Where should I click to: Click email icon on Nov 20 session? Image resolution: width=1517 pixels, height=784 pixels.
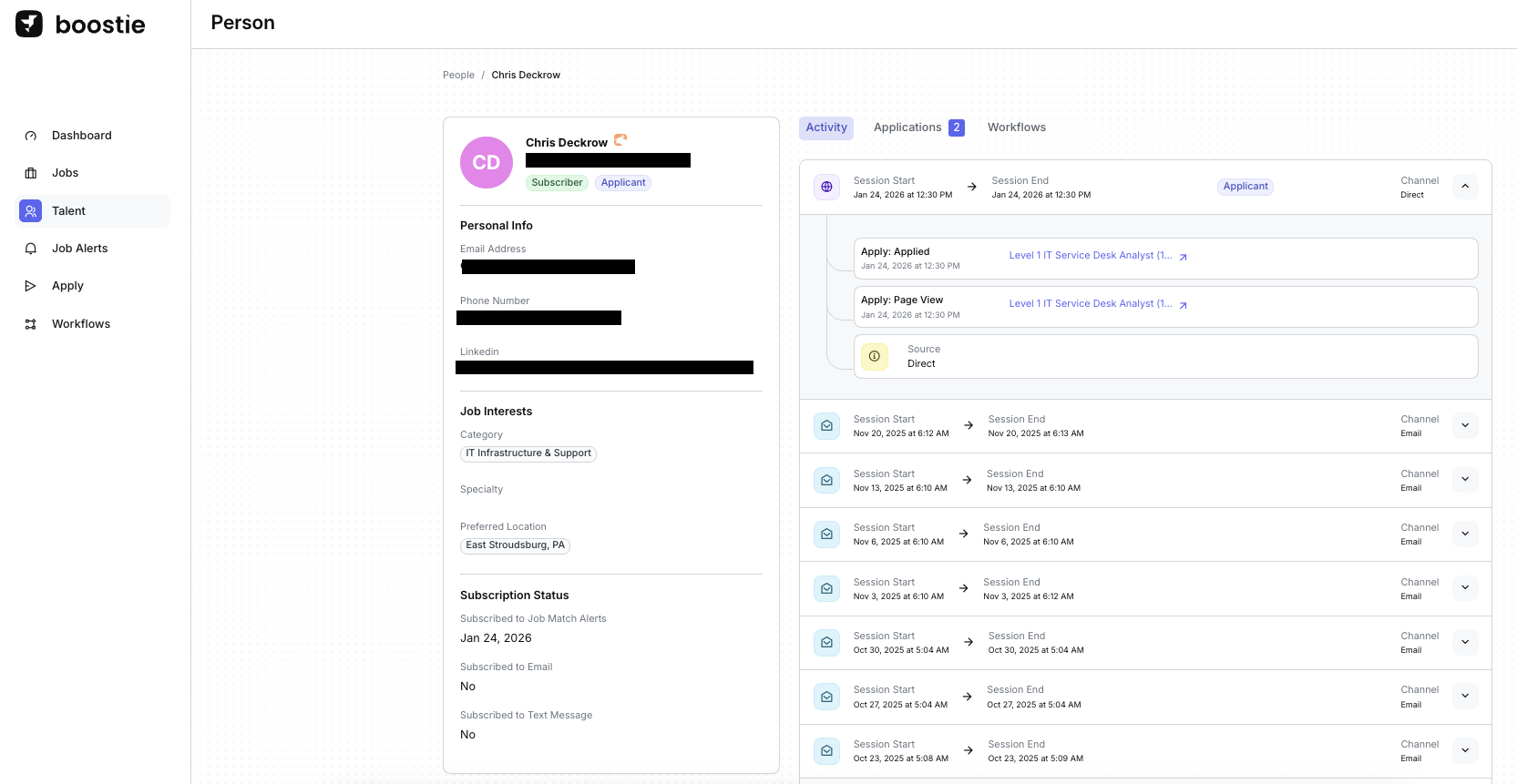pyautogui.click(x=826, y=426)
